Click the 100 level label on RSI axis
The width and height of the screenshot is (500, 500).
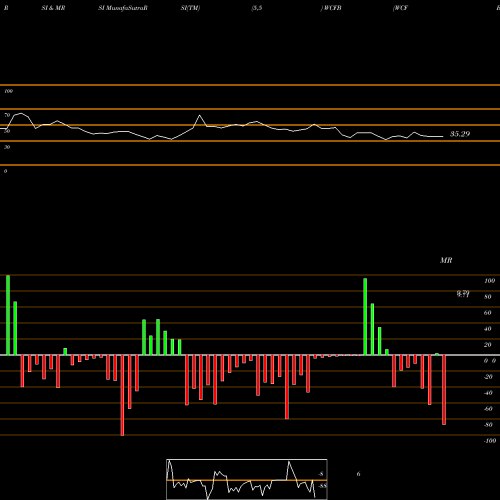coord(9,91)
